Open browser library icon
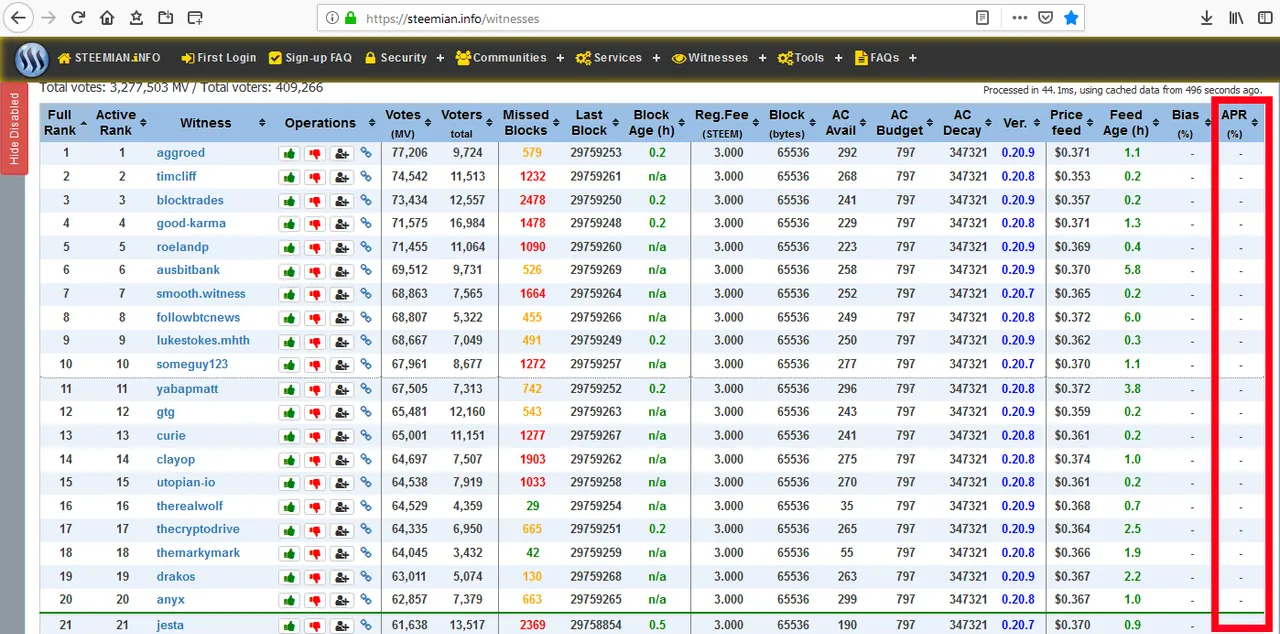Image resolution: width=1280 pixels, height=634 pixels. pyautogui.click(x=1236, y=17)
